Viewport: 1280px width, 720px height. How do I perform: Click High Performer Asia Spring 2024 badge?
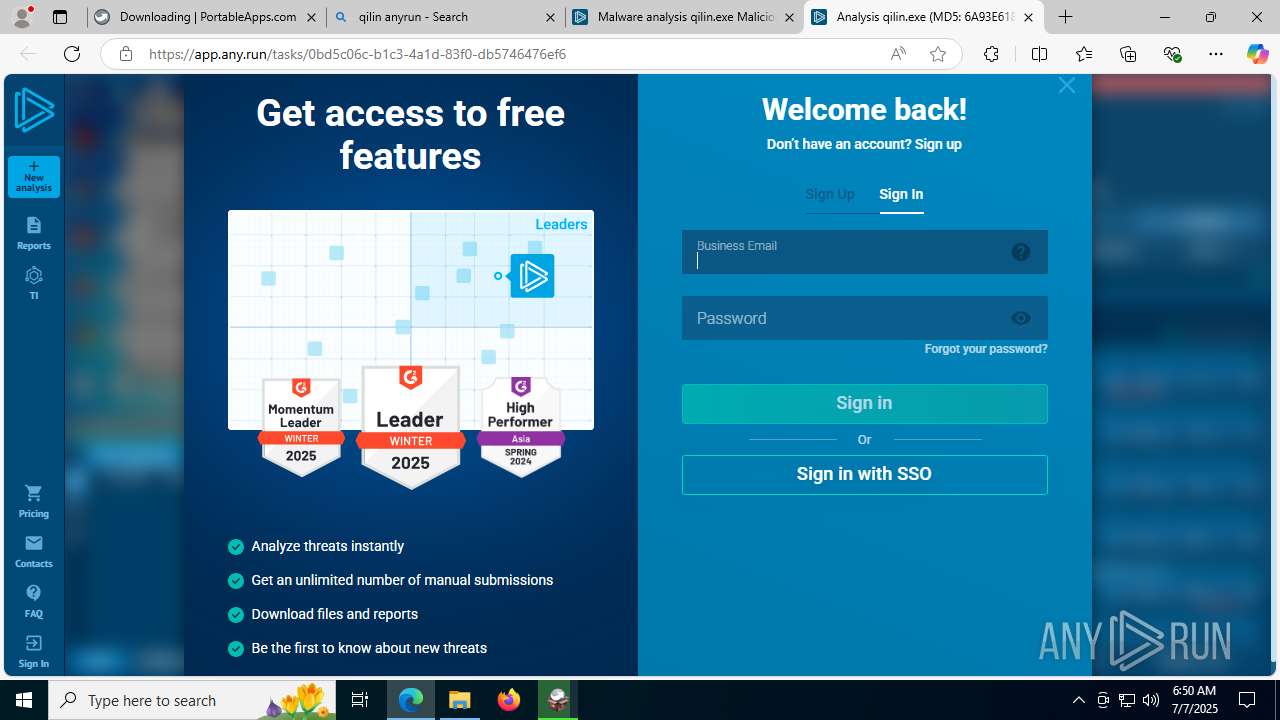coord(521,427)
